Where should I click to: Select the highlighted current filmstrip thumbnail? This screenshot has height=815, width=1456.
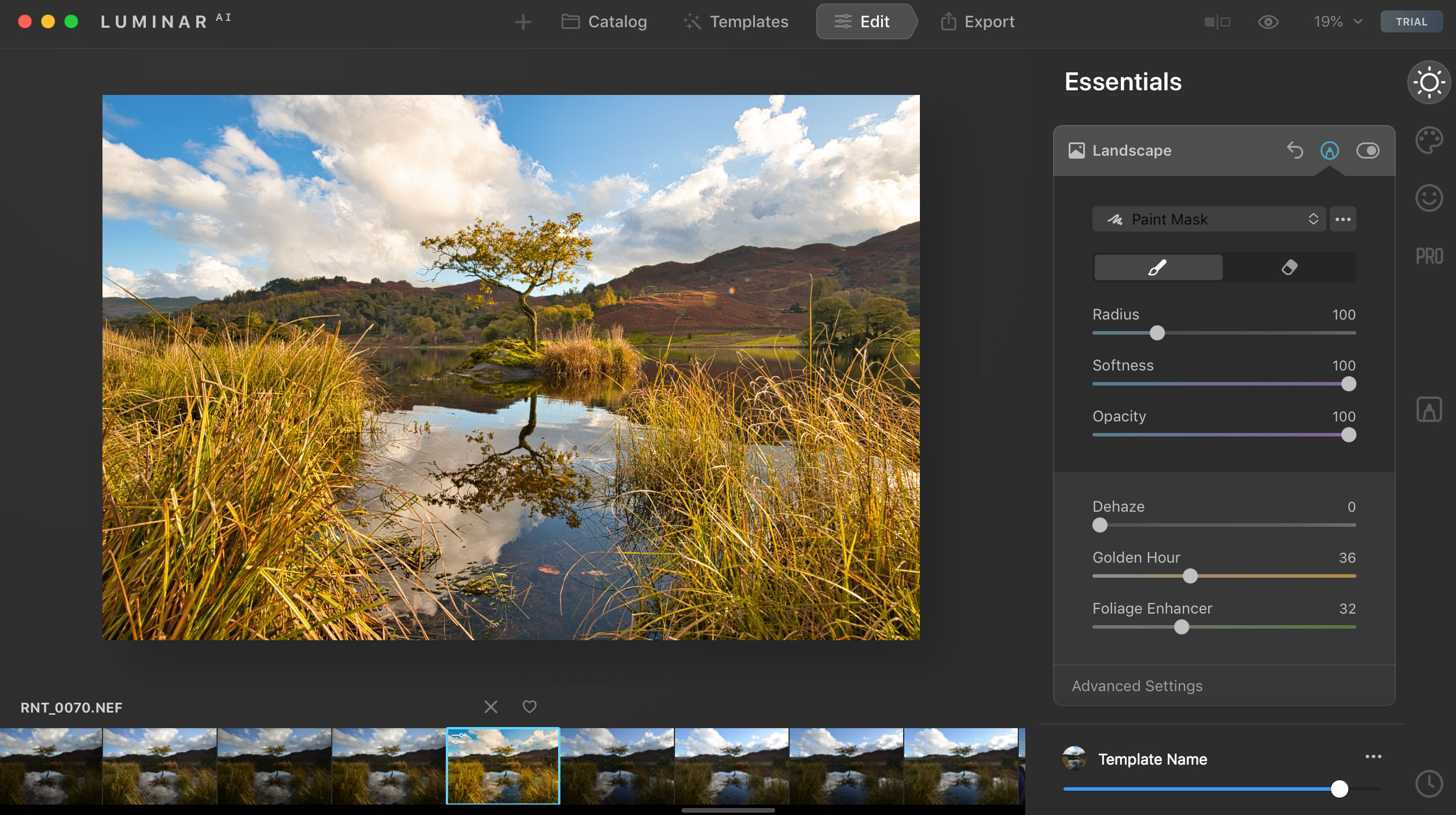click(503, 766)
